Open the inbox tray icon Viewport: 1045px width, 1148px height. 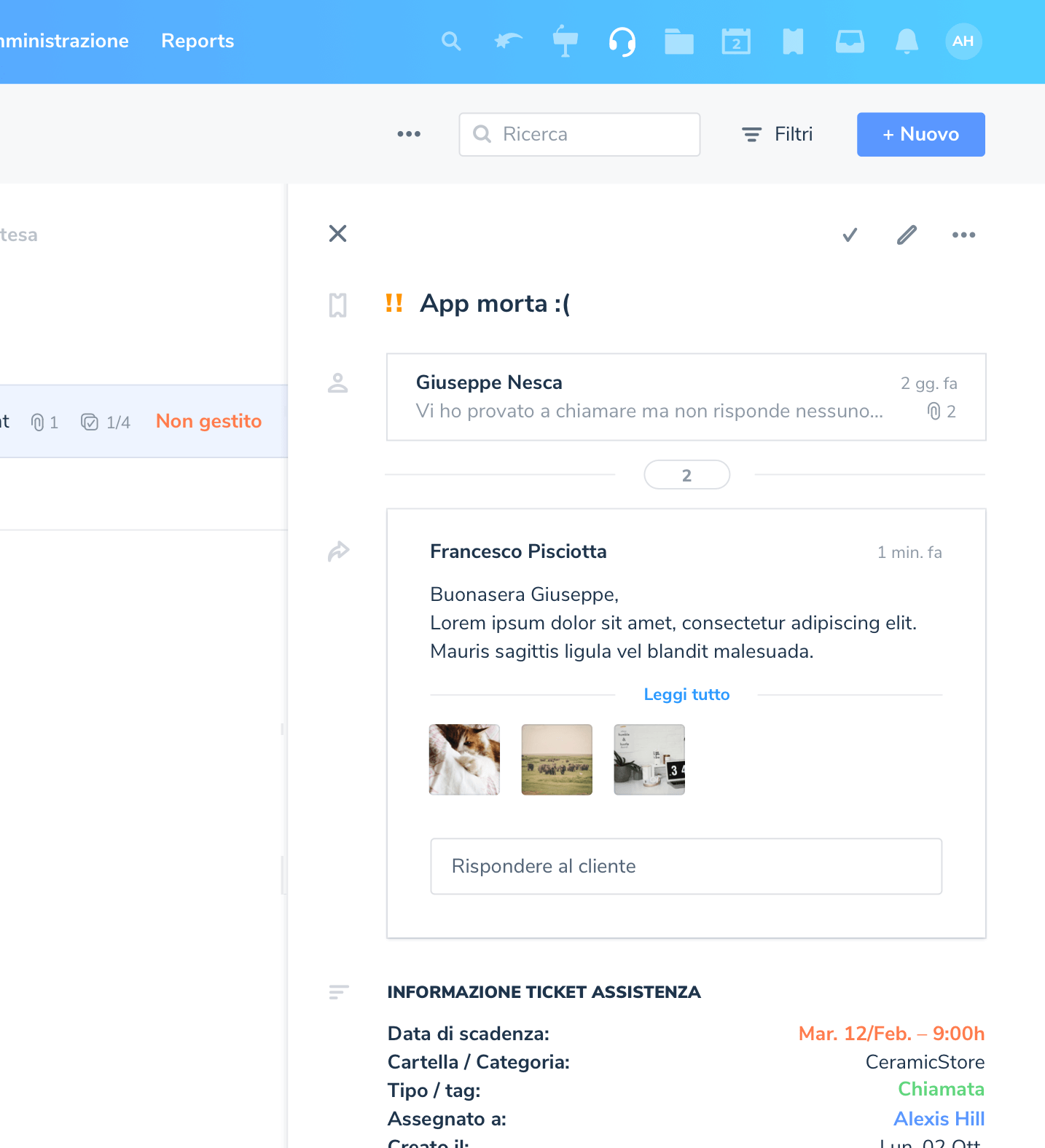point(850,42)
